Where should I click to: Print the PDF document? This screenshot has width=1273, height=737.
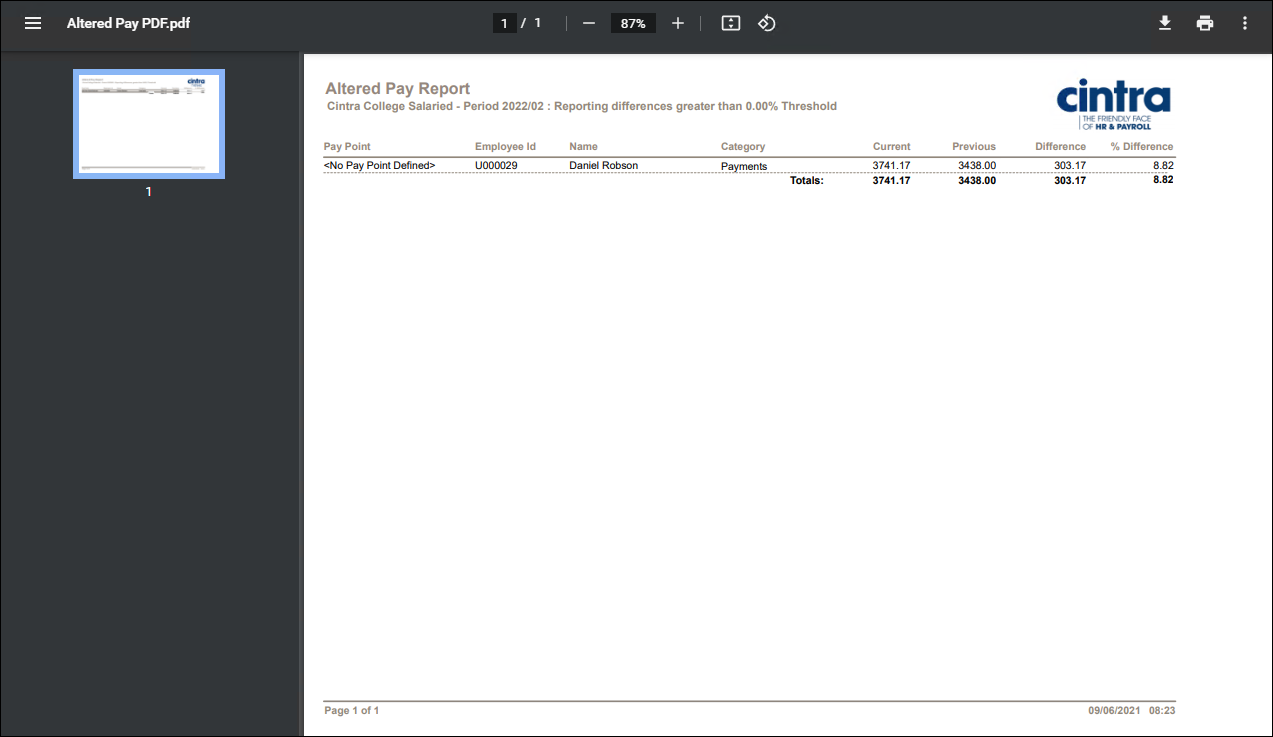[x=1205, y=23]
